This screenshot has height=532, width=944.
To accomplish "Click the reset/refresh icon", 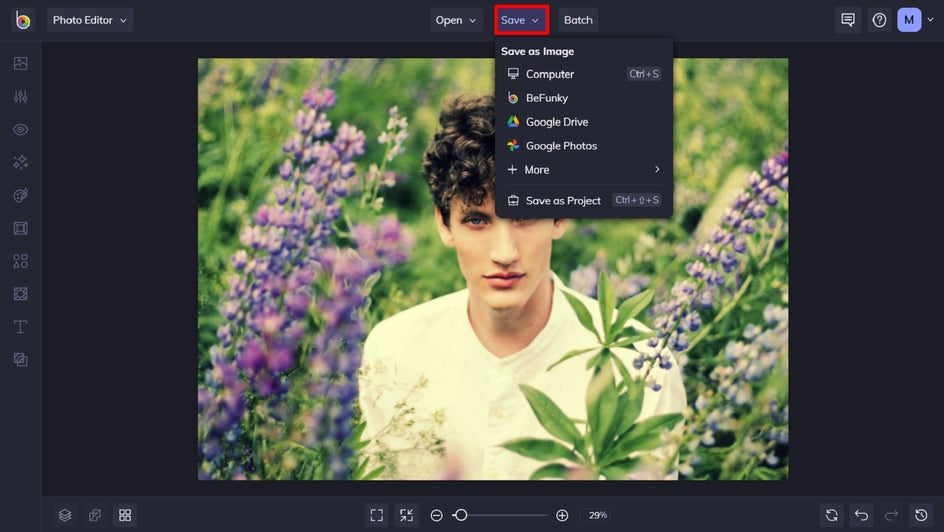I will point(831,515).
